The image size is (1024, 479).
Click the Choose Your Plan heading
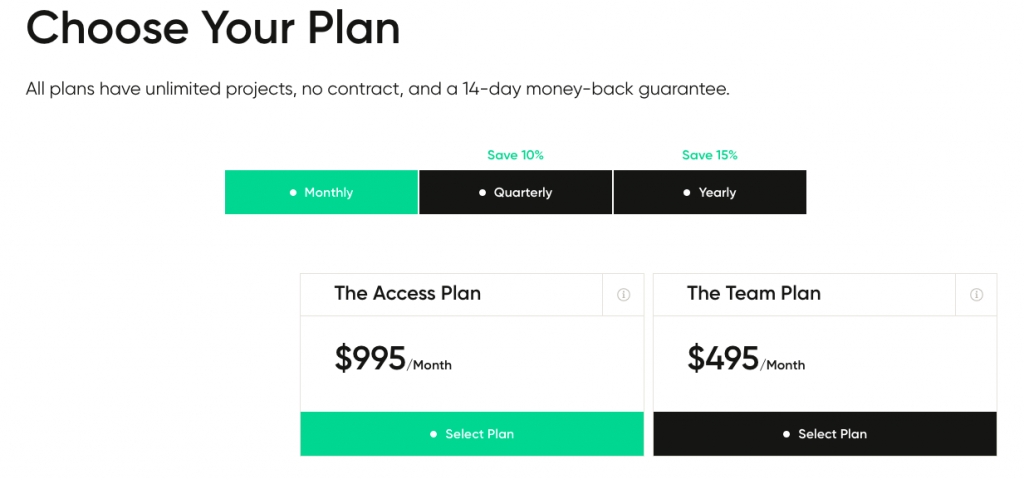[x=213, y=27]
